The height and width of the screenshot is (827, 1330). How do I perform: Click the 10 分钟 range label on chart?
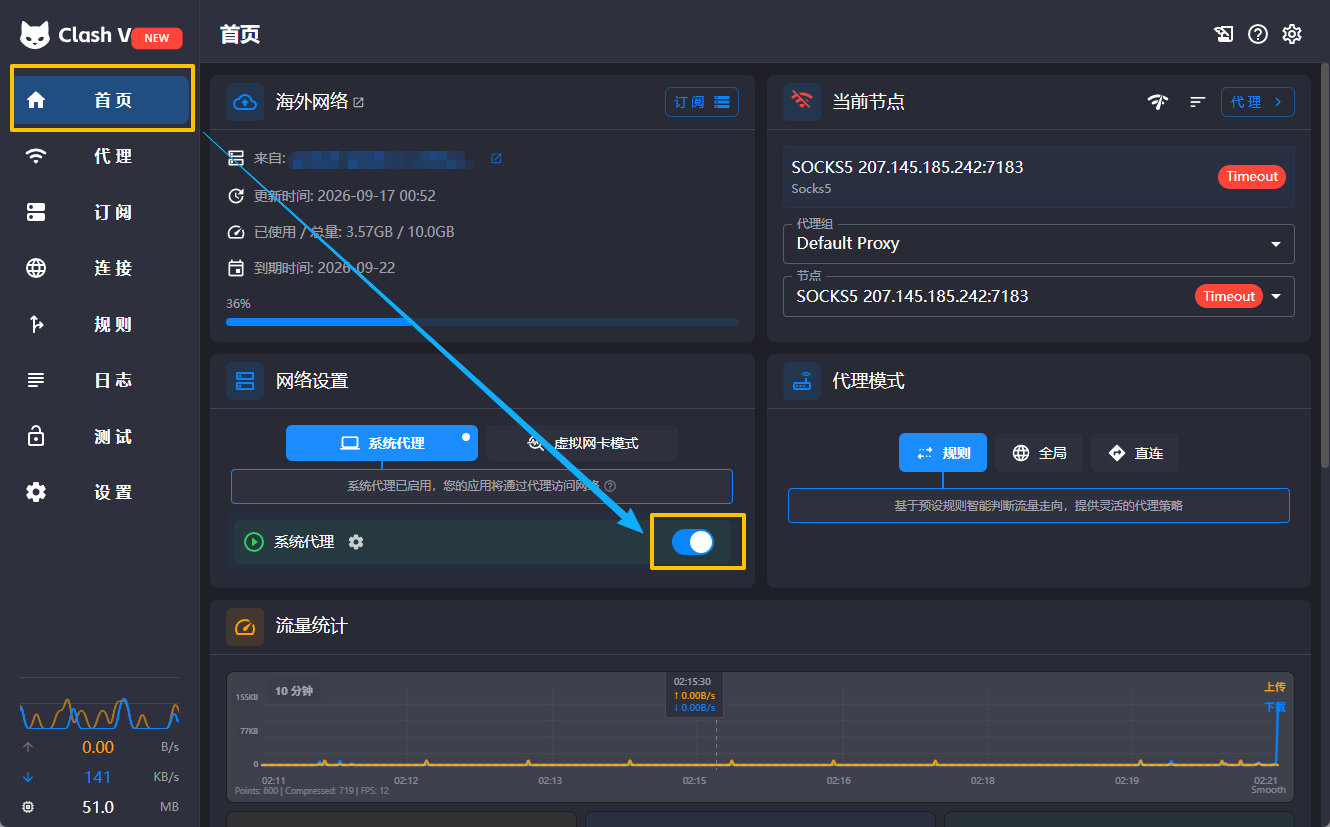tap(294, 691)
